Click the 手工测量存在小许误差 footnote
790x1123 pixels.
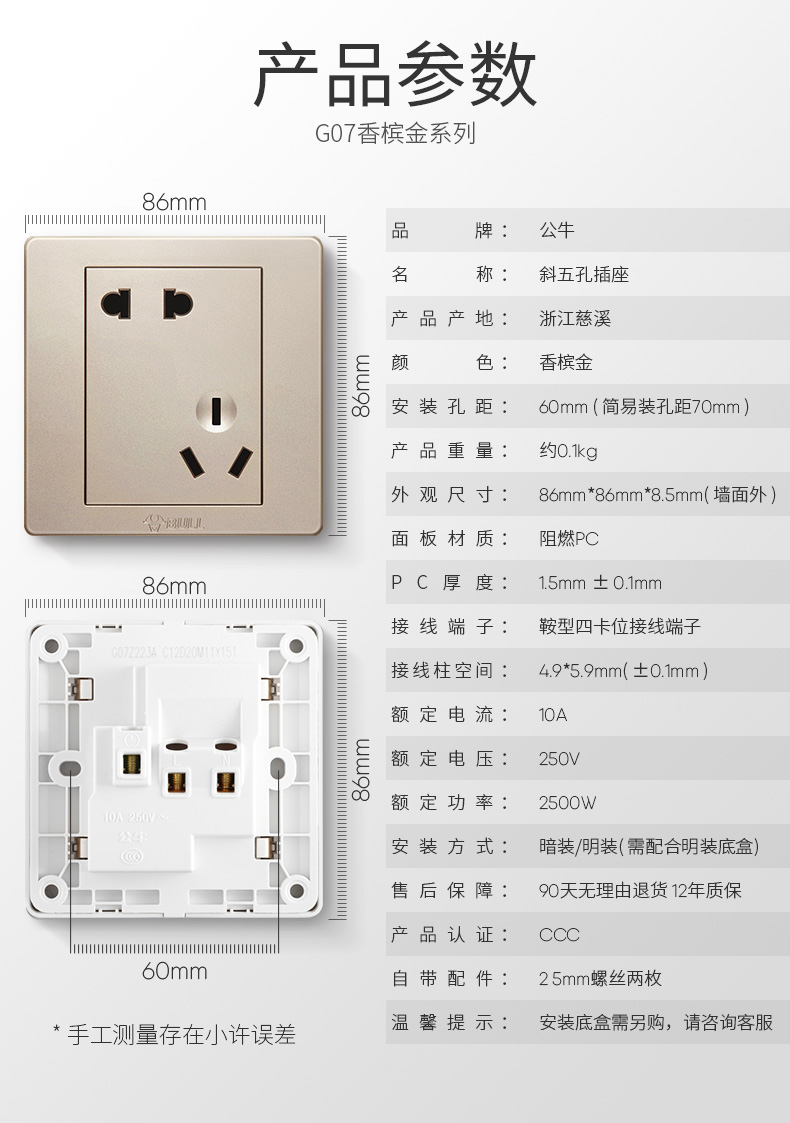tap(174, 1034)
